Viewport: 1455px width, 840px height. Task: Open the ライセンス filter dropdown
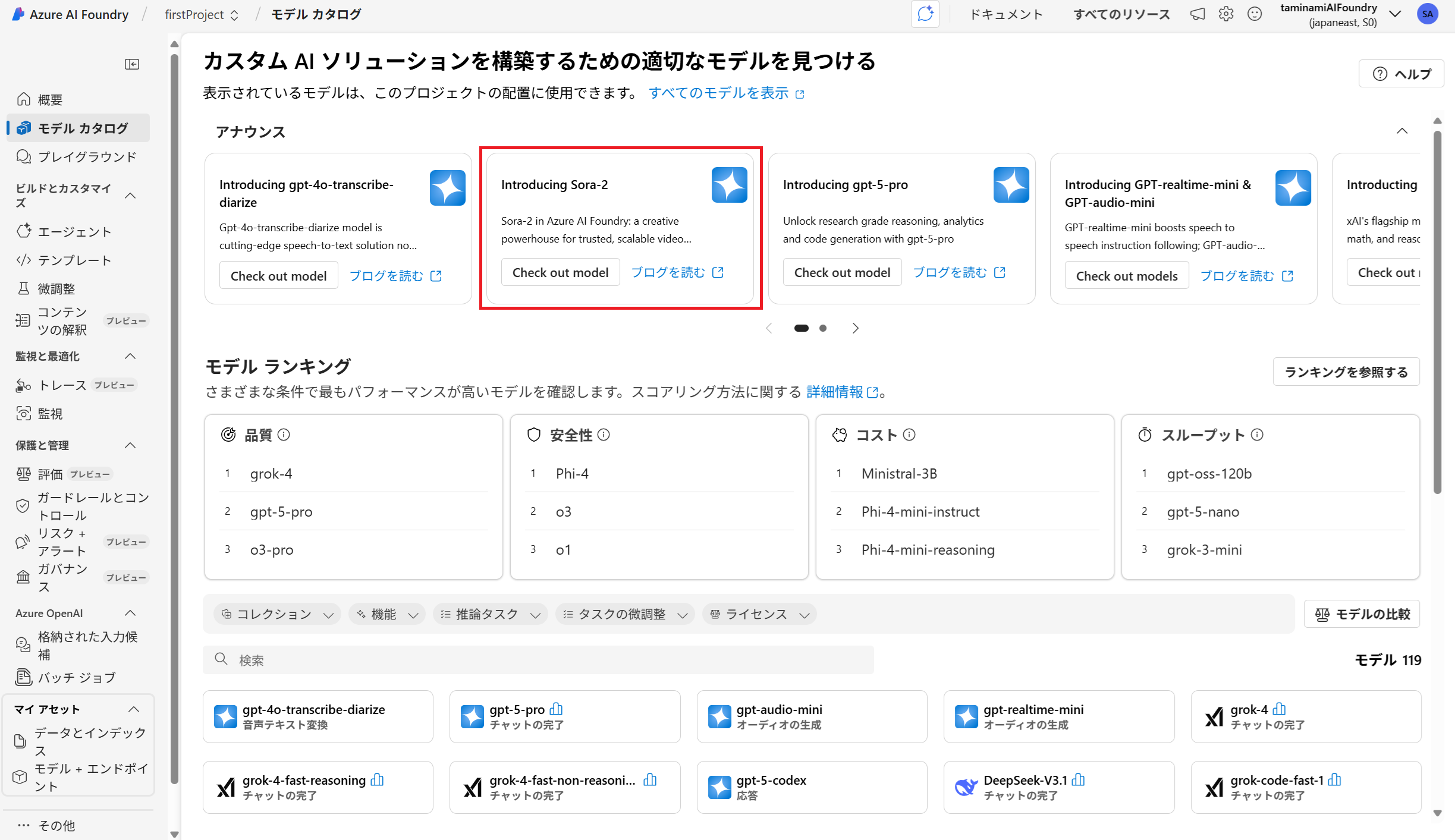pyautogui.click(x=759, y=614)
